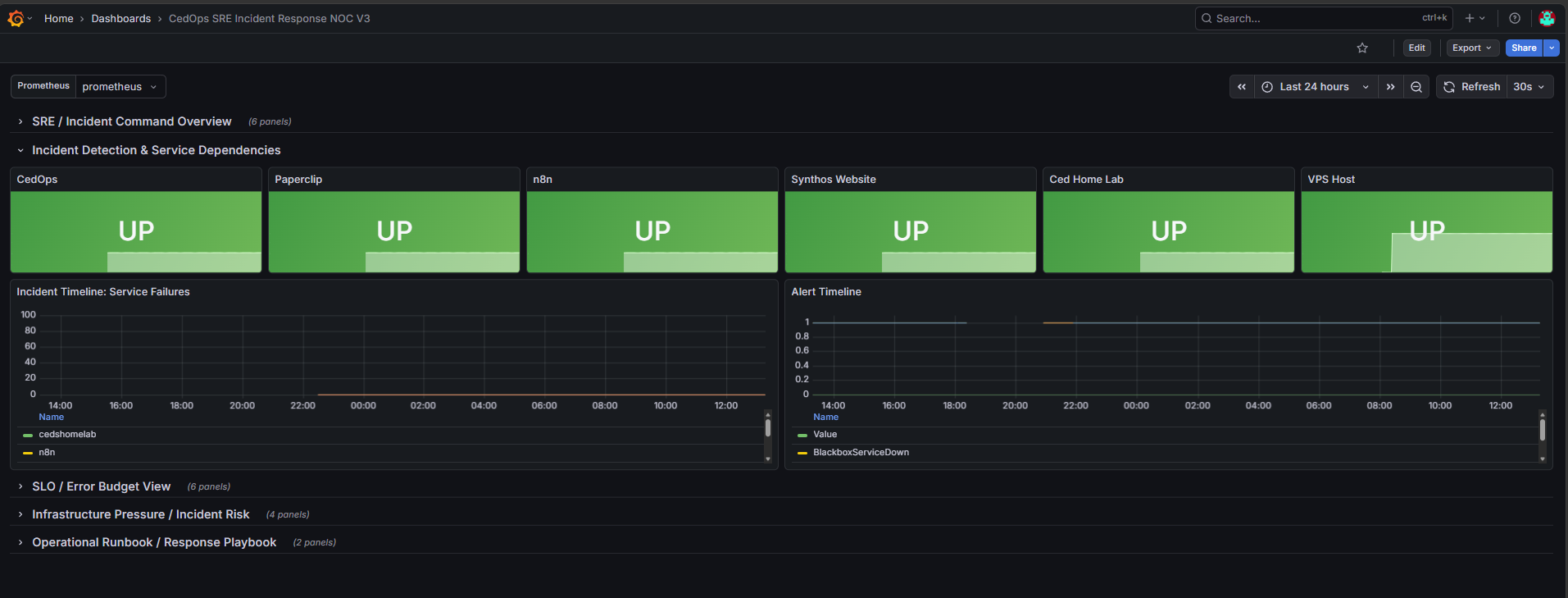
Task: Click the Grafana logo icon
Action: click(x=16, y=18)
